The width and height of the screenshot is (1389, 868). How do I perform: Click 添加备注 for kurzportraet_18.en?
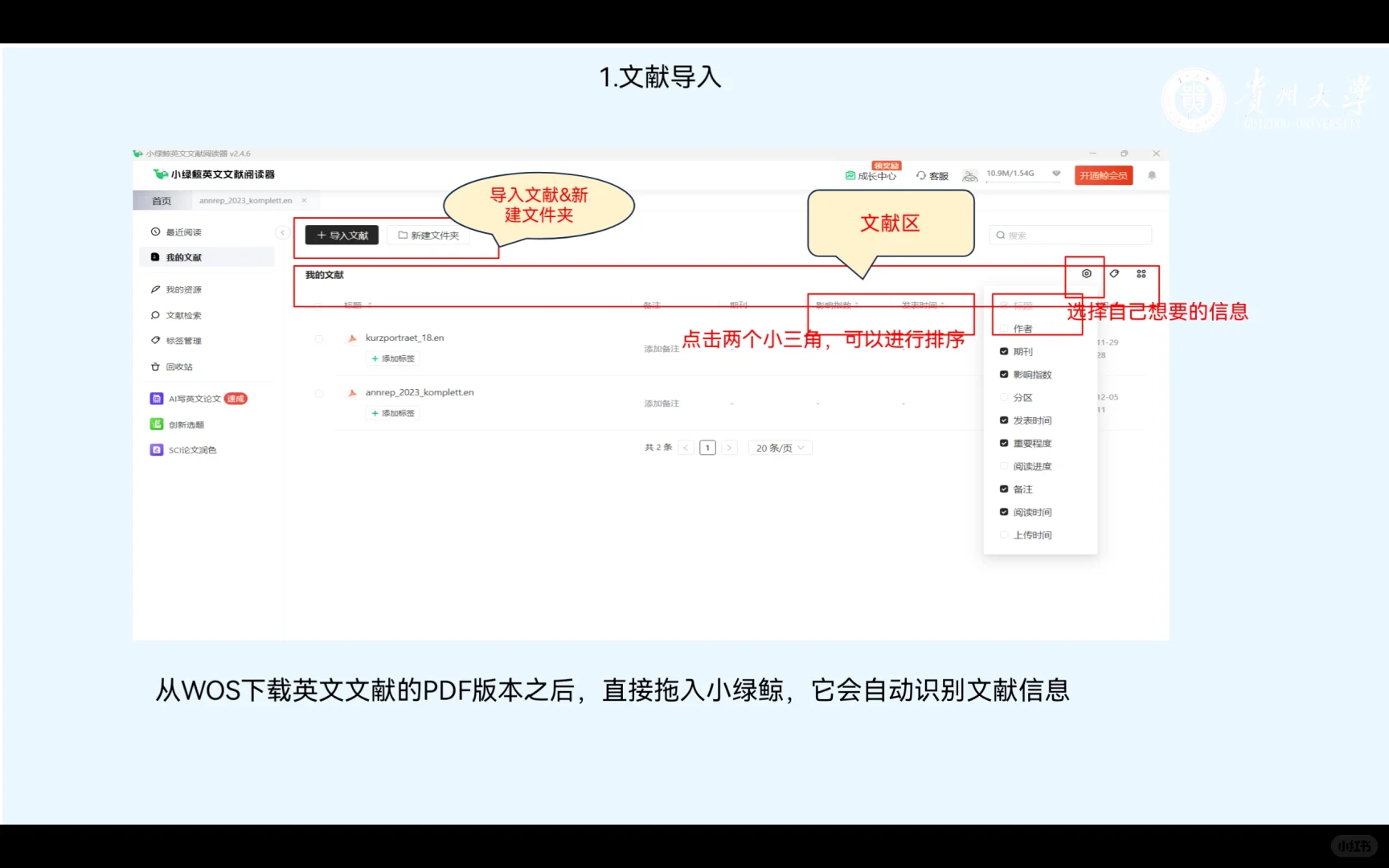coord(662,349)
